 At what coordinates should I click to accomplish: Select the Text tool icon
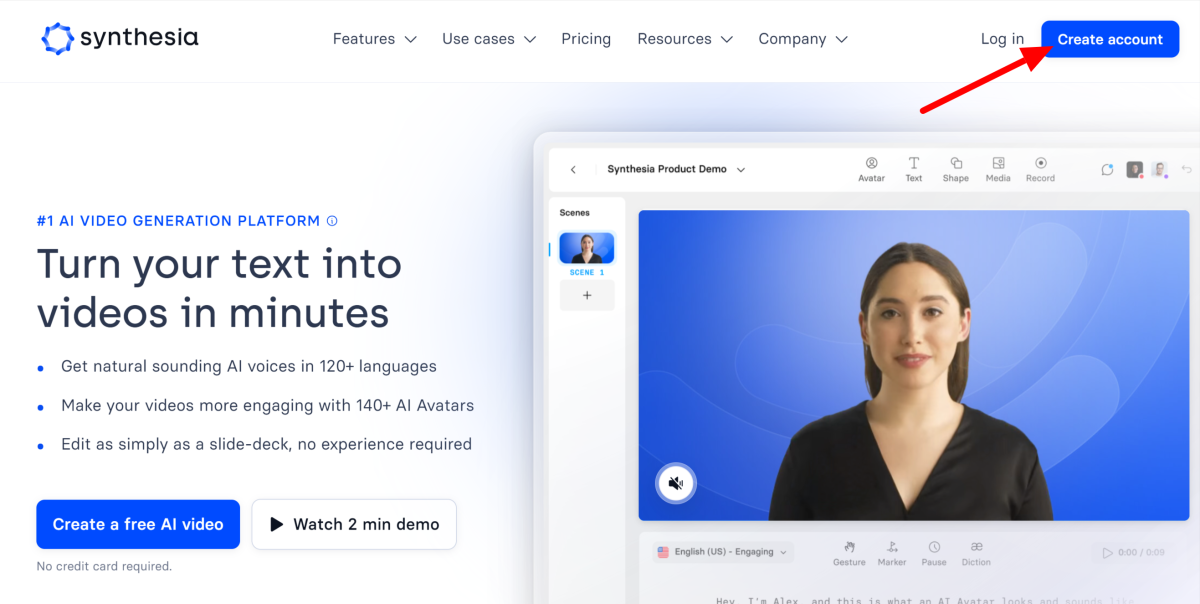coord(913,164)
